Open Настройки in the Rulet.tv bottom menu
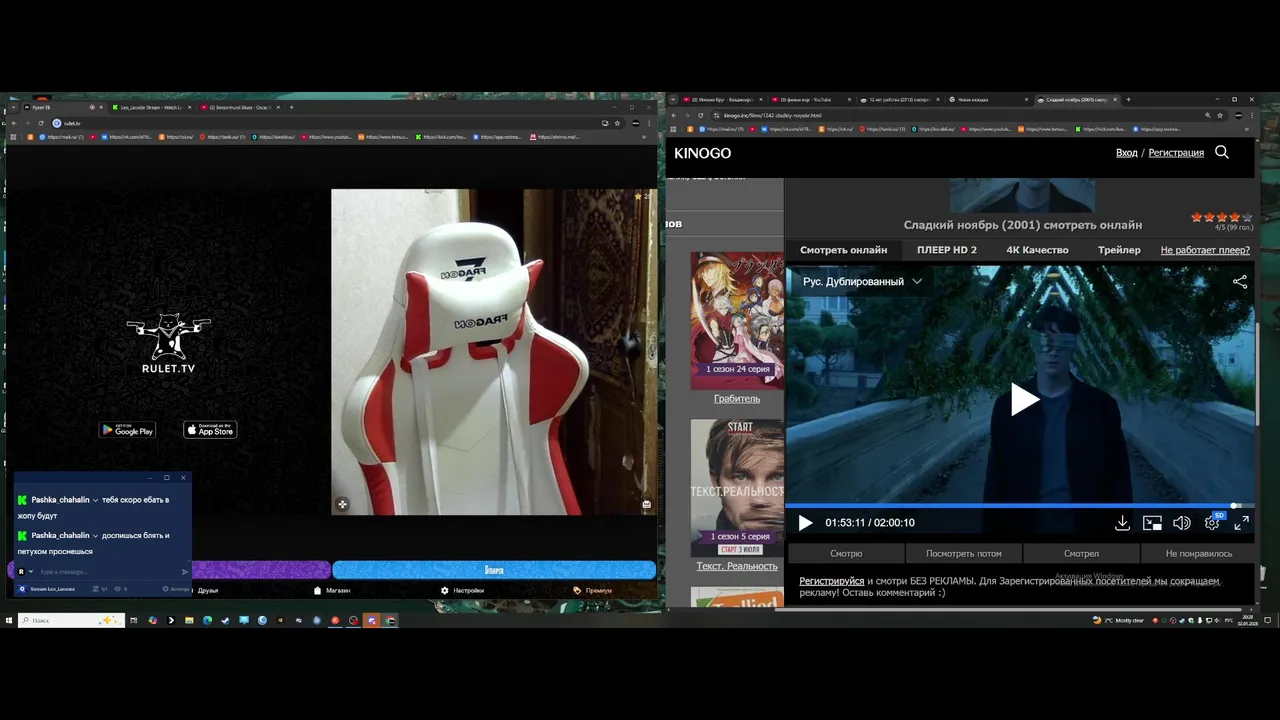Screen dimensions: 1280x720 pos(462,590)
